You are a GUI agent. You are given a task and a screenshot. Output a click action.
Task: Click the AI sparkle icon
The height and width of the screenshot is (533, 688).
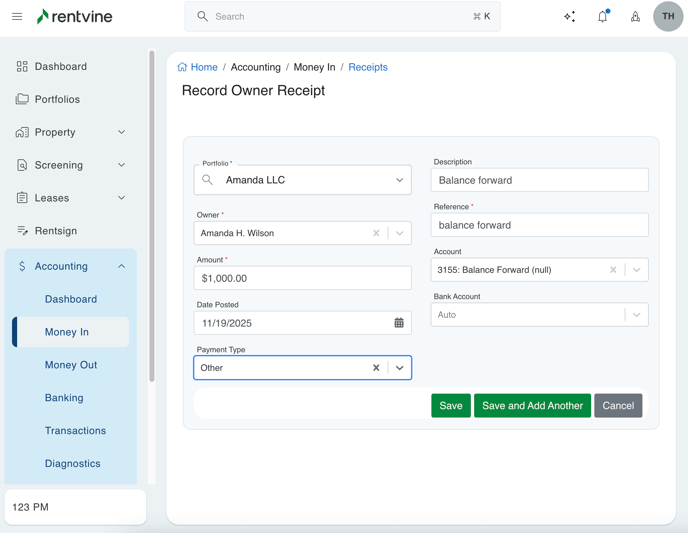click(569, 17)
